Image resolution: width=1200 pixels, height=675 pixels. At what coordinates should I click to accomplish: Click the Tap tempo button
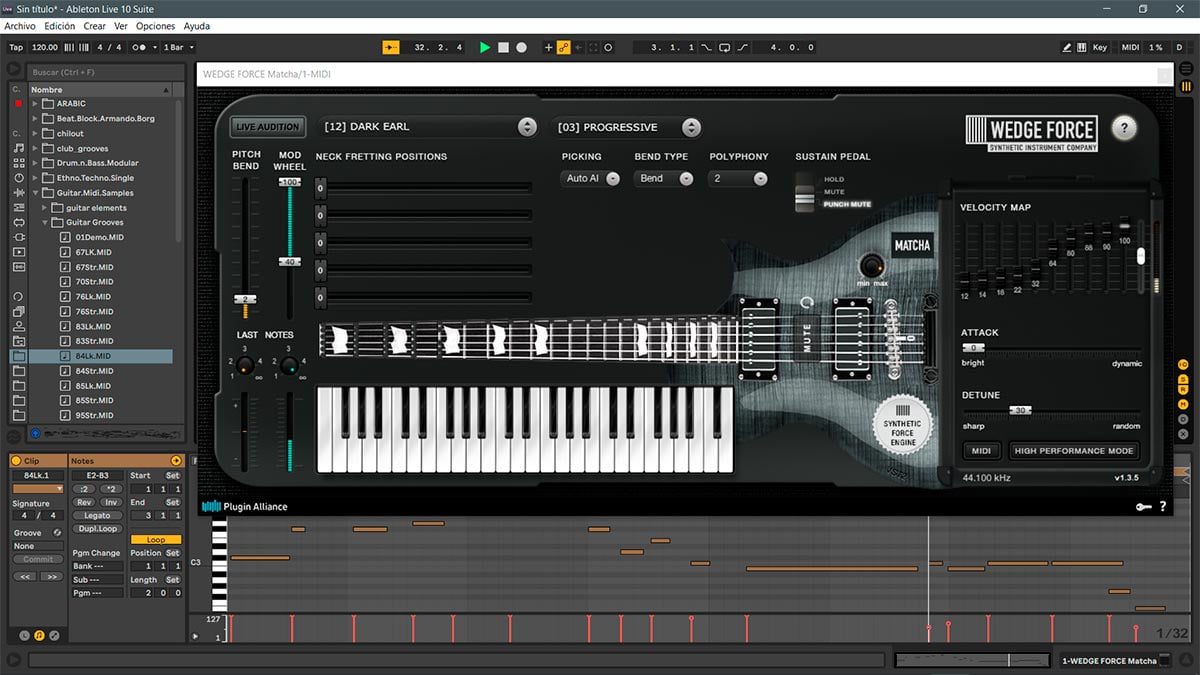(16, 47)
